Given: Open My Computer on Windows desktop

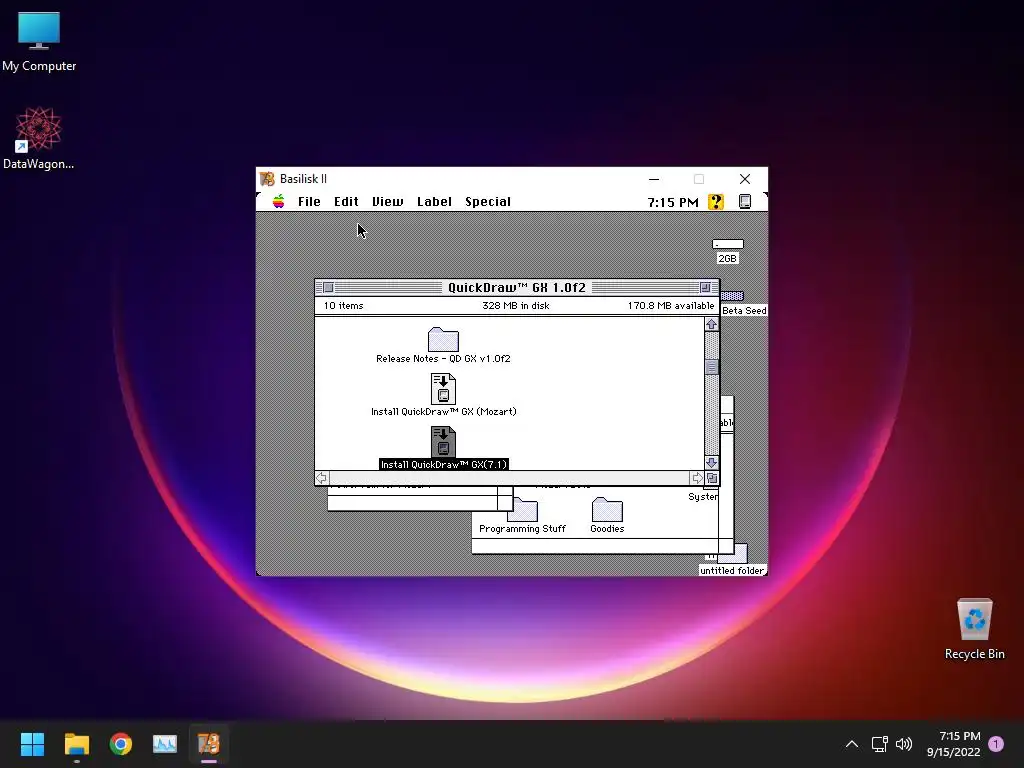Looking at the screenshot, I should 39,42.
